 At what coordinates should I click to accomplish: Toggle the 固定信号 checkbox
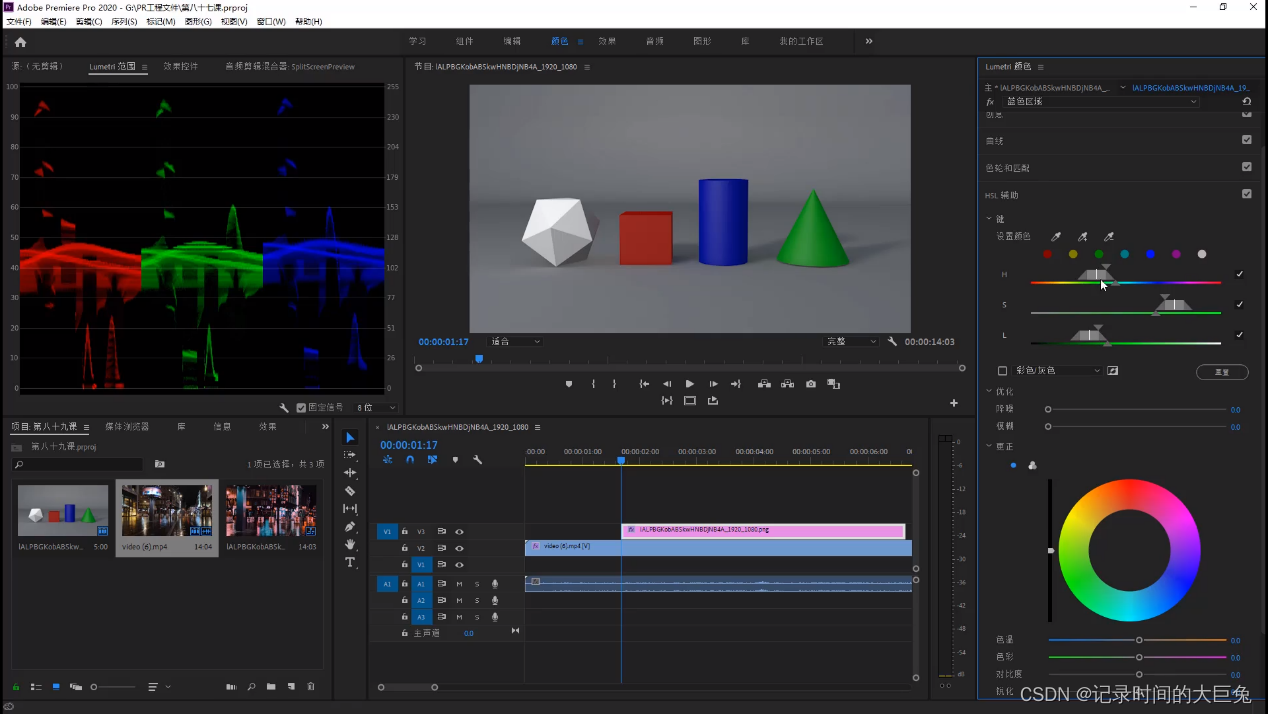point(301,408)
